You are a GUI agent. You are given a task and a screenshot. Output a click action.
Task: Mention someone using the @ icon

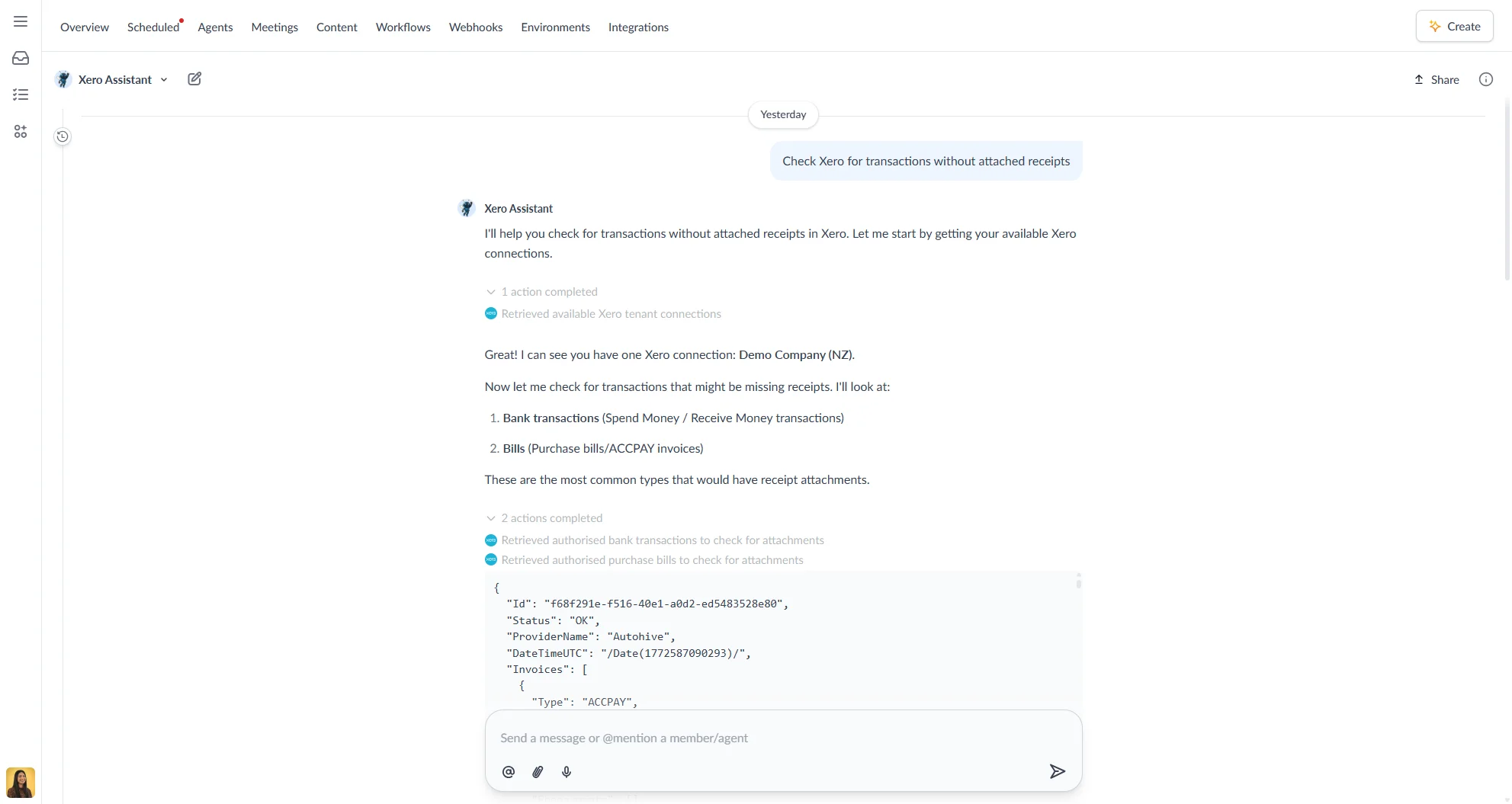508,771
